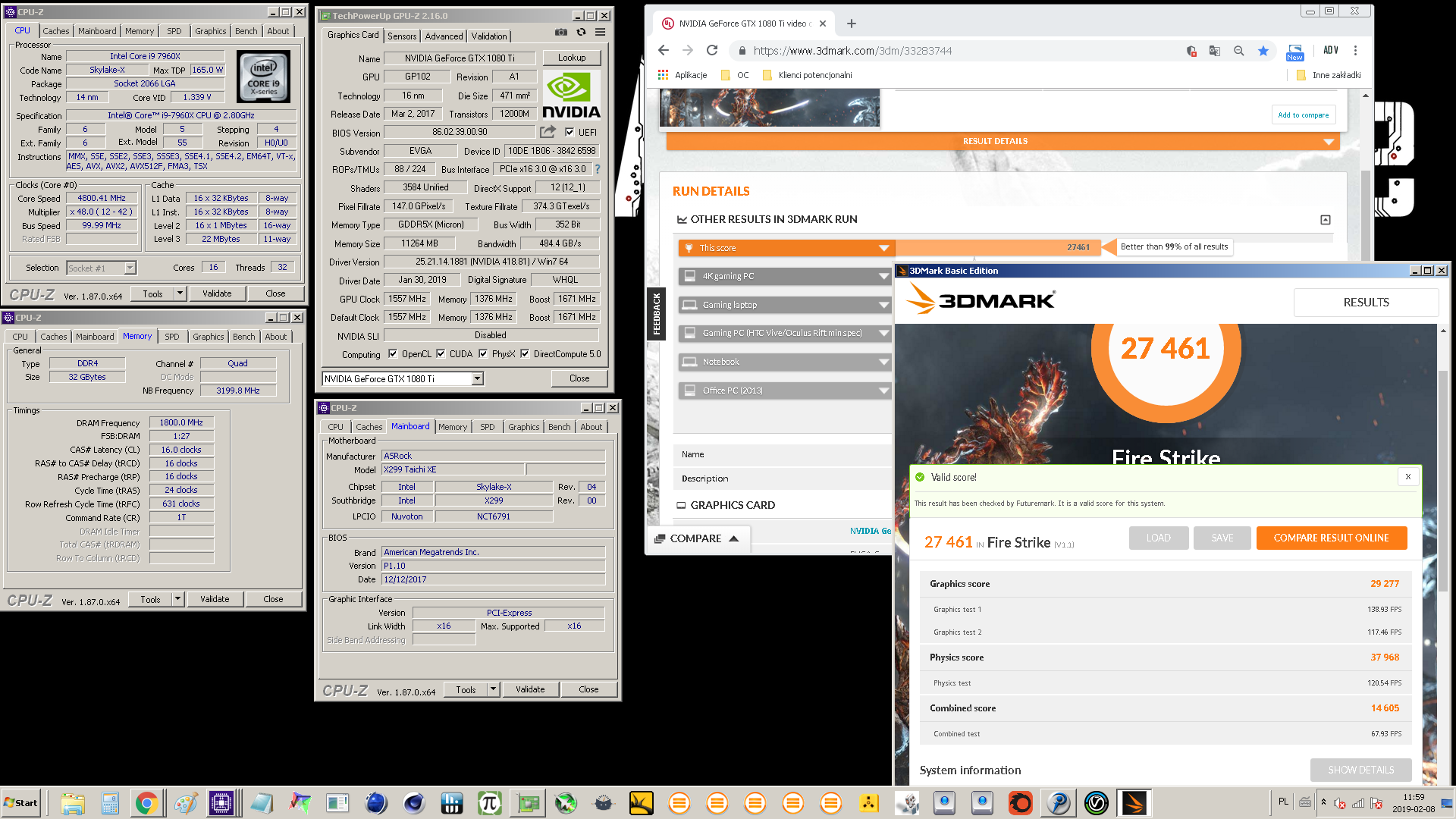Screen dimensions: 1456x819
Task: Open the 3DMark RESULTS button
Action: coord(1367,302)
